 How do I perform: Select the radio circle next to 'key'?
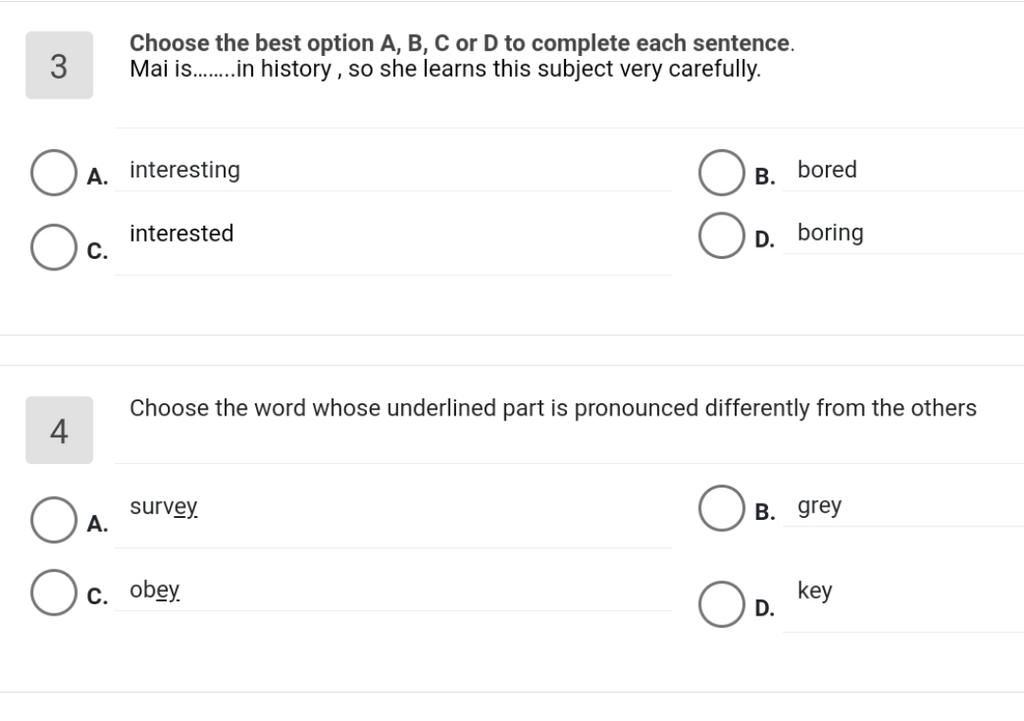pos(721,604)
